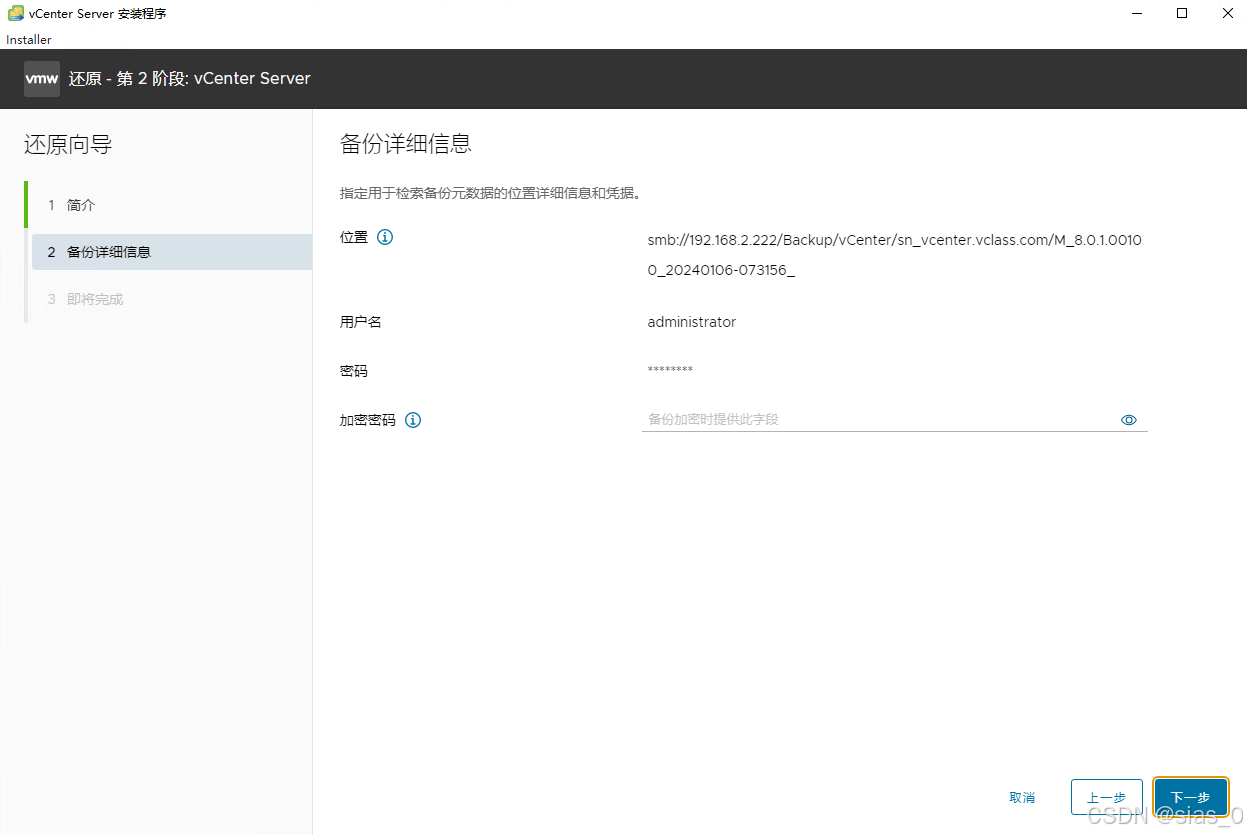Click the 用户名 label
This screenshot has height=835, width=1247.
tap(361, 322)
